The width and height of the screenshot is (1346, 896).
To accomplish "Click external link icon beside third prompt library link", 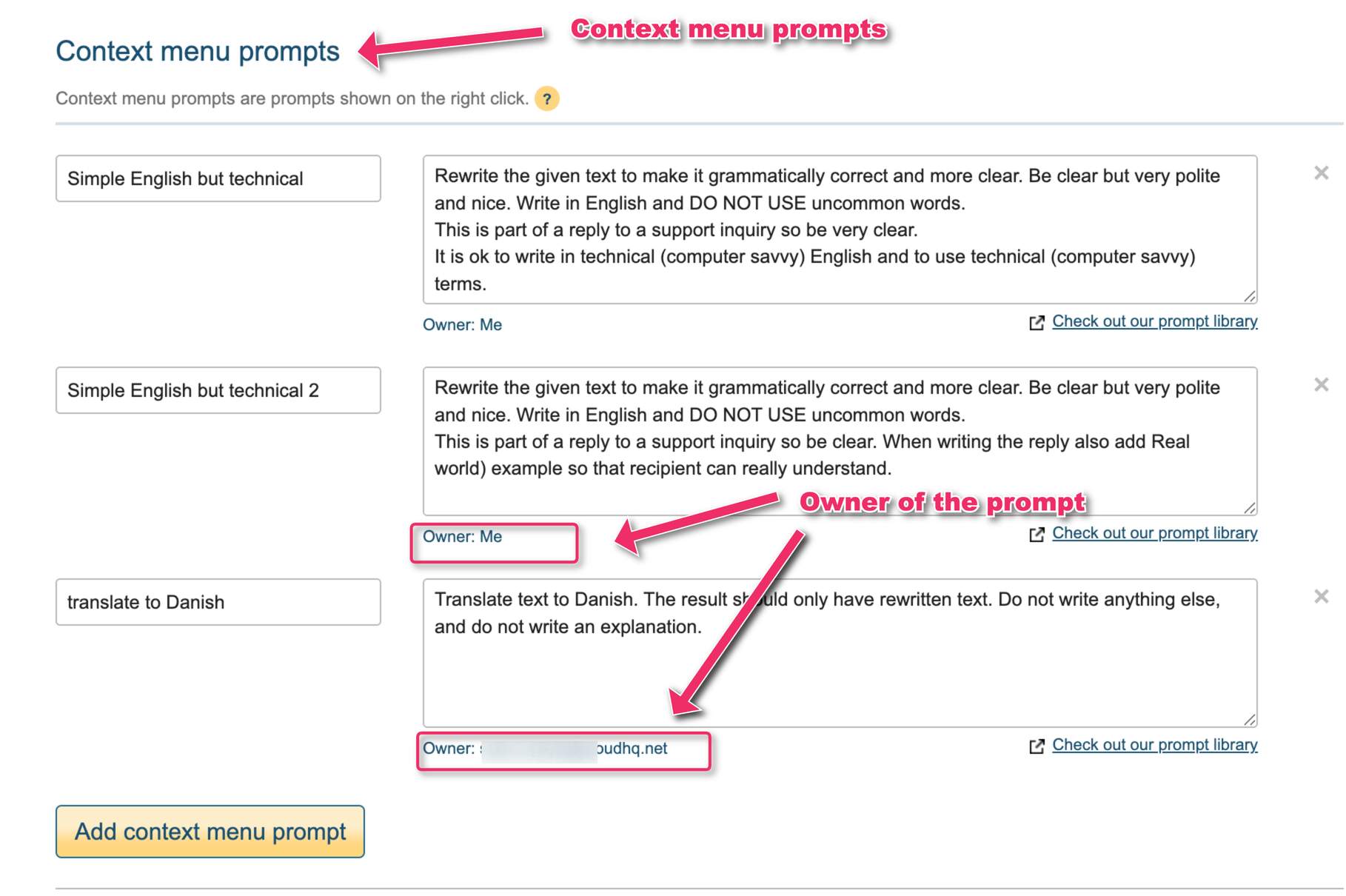I will click(1037, 746).
